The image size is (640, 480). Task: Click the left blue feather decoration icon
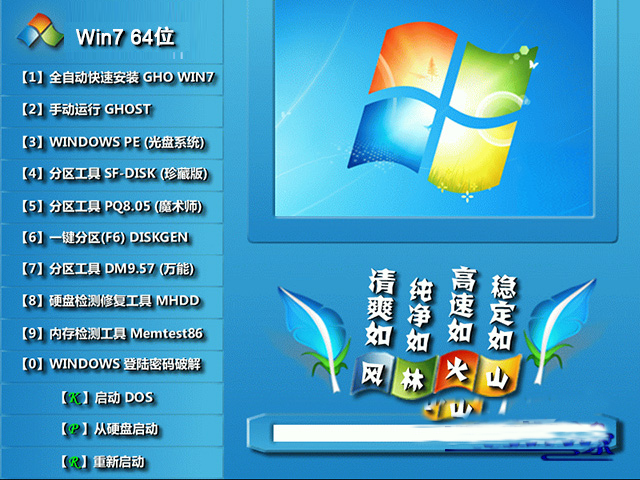[316, 337]
